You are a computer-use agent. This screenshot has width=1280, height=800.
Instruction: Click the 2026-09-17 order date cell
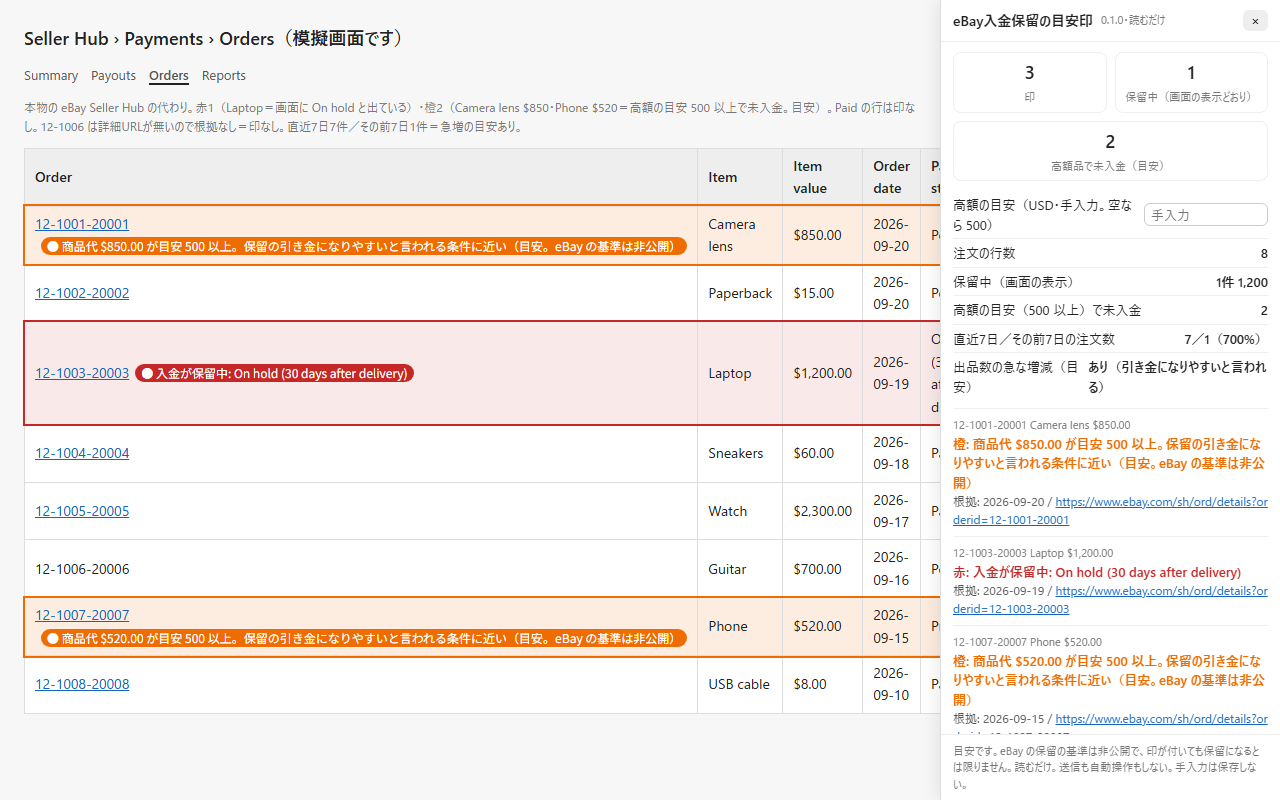(892, 511)
